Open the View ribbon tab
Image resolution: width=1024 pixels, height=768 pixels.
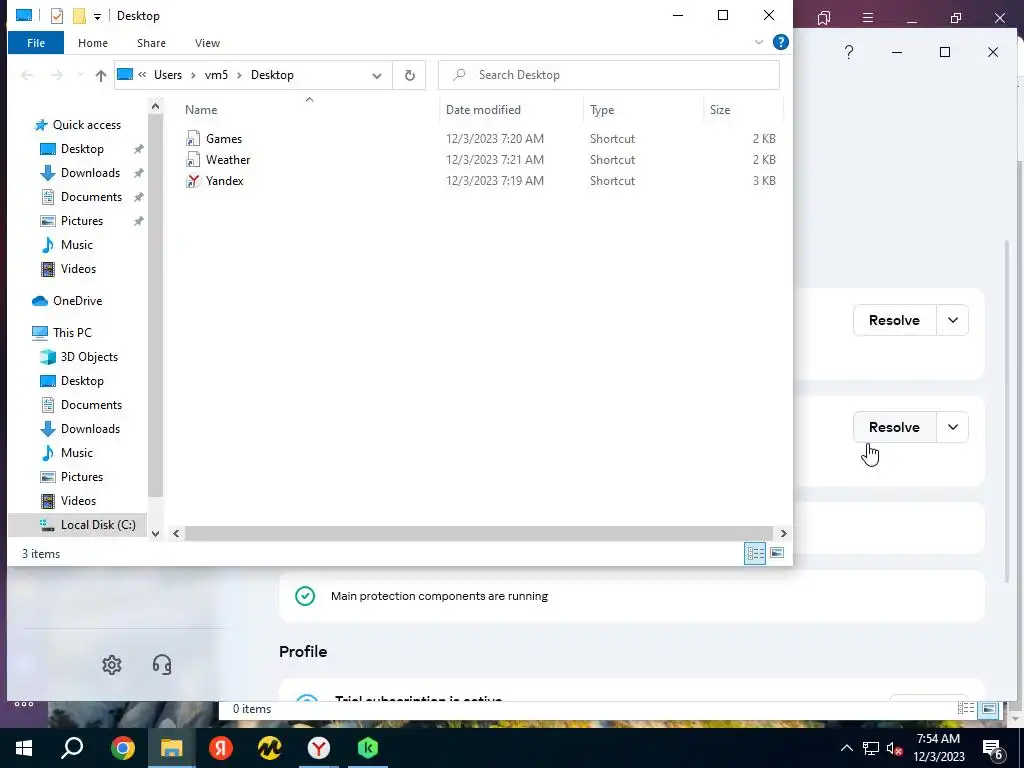click(x=207, y=43)
